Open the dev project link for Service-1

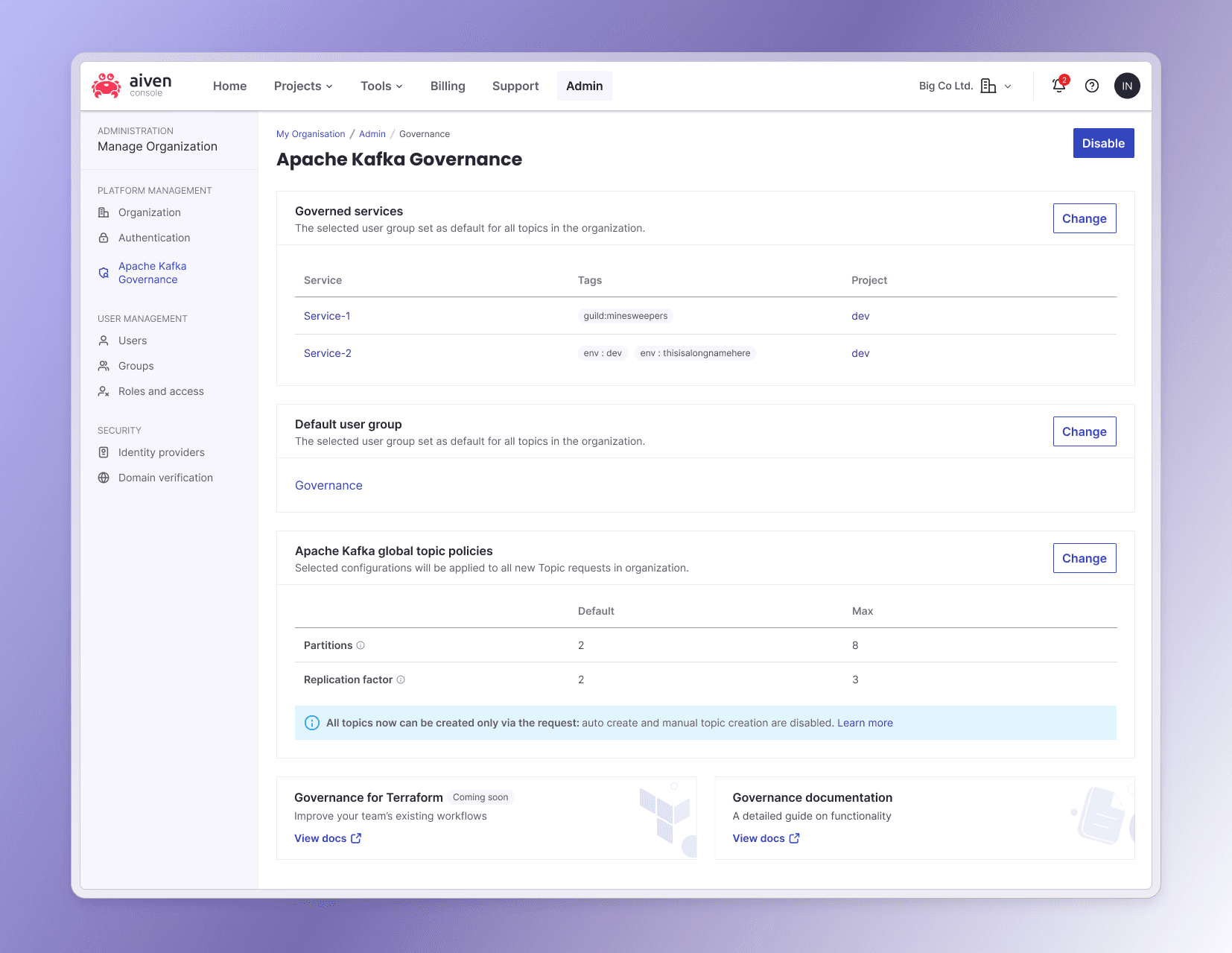tap(860, 316)
